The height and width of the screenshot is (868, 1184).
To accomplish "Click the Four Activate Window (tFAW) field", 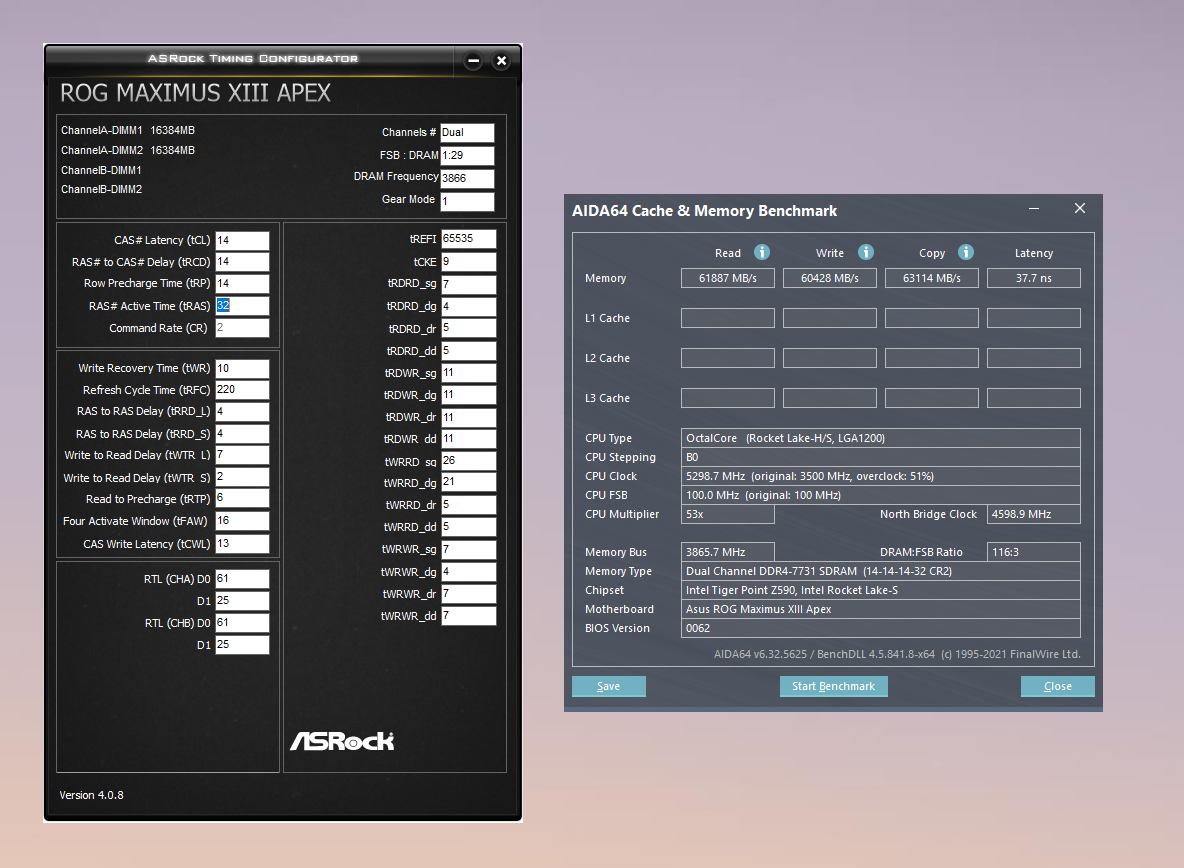I will (242, 521).
